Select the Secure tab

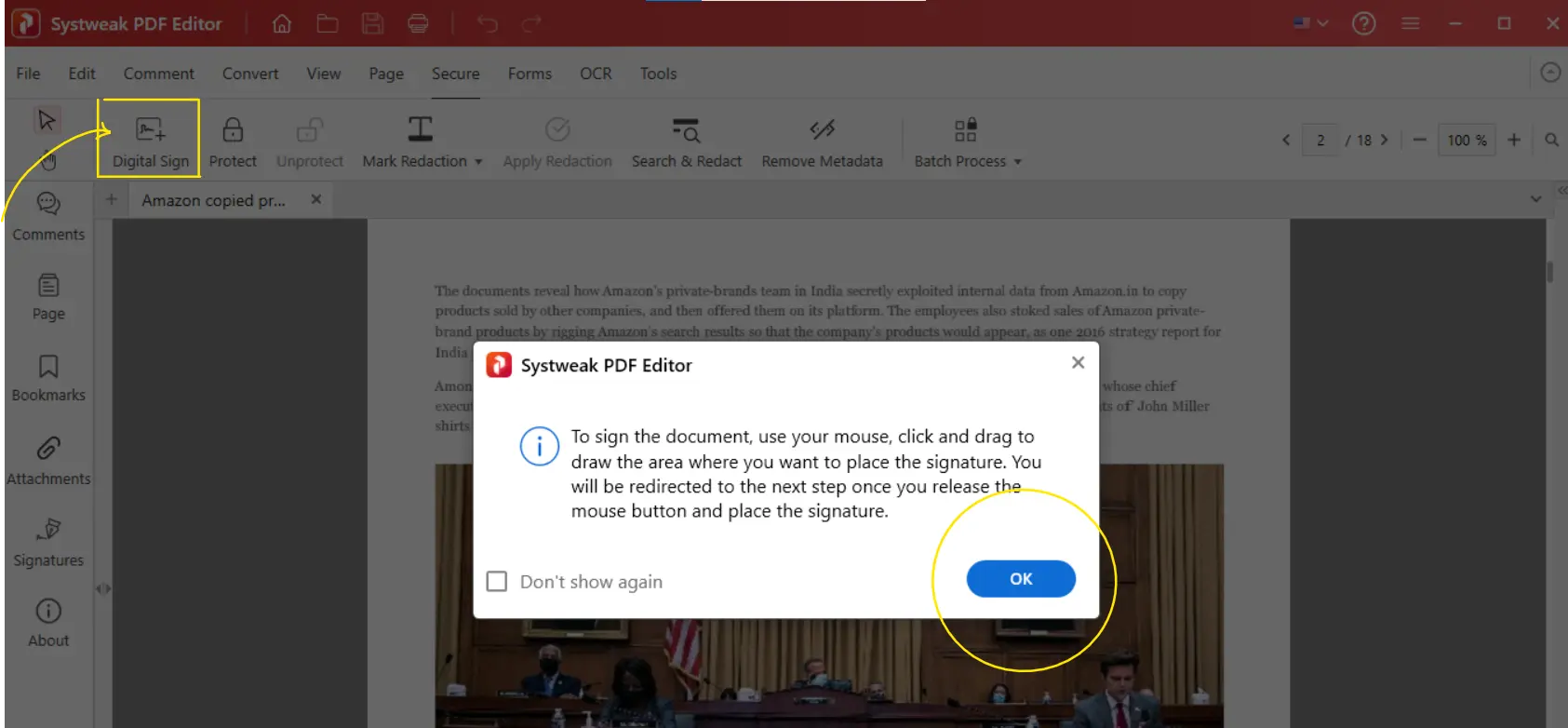456,74
